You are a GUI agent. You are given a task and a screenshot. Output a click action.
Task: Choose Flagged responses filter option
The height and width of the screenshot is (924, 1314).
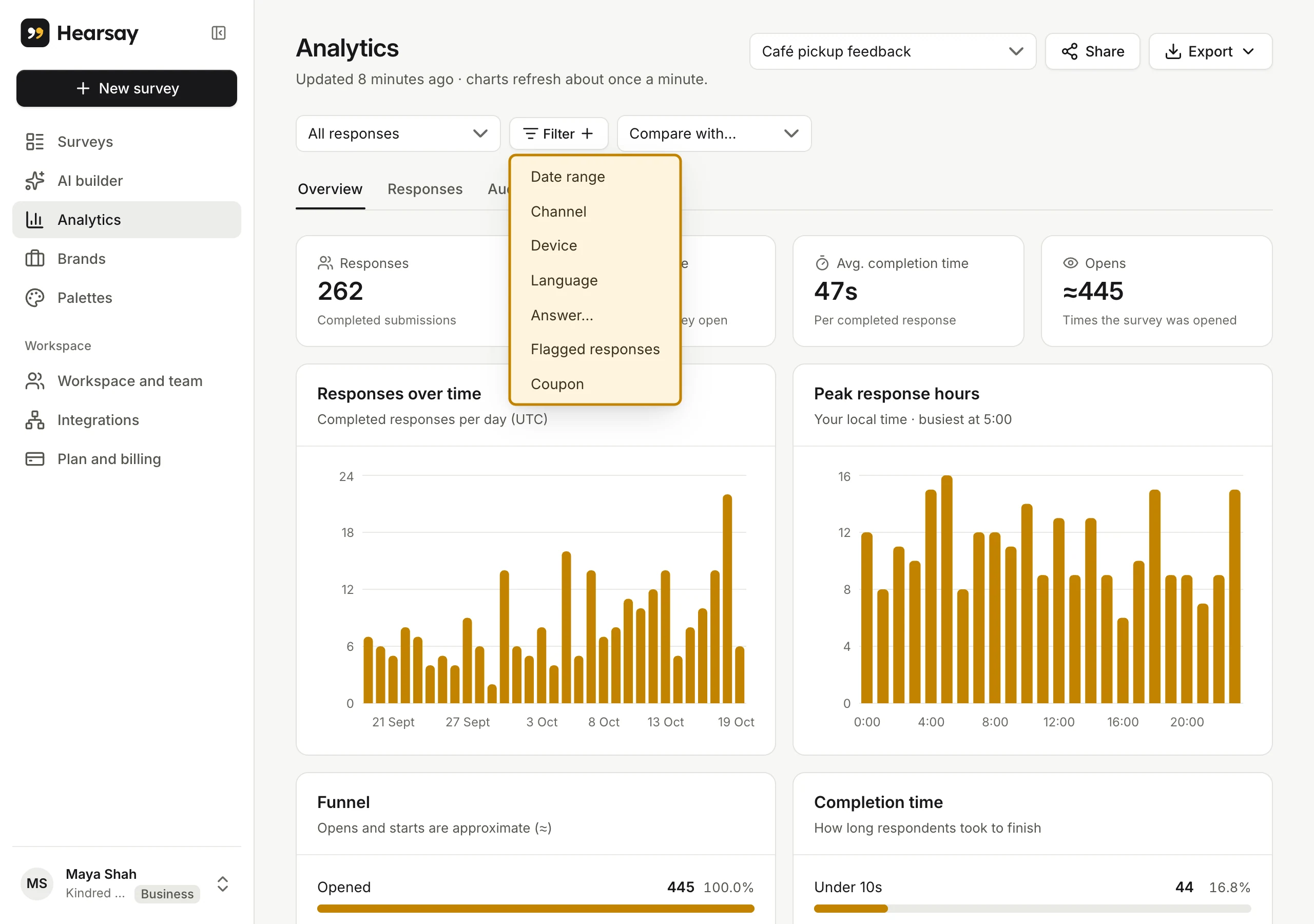[594, 349]
